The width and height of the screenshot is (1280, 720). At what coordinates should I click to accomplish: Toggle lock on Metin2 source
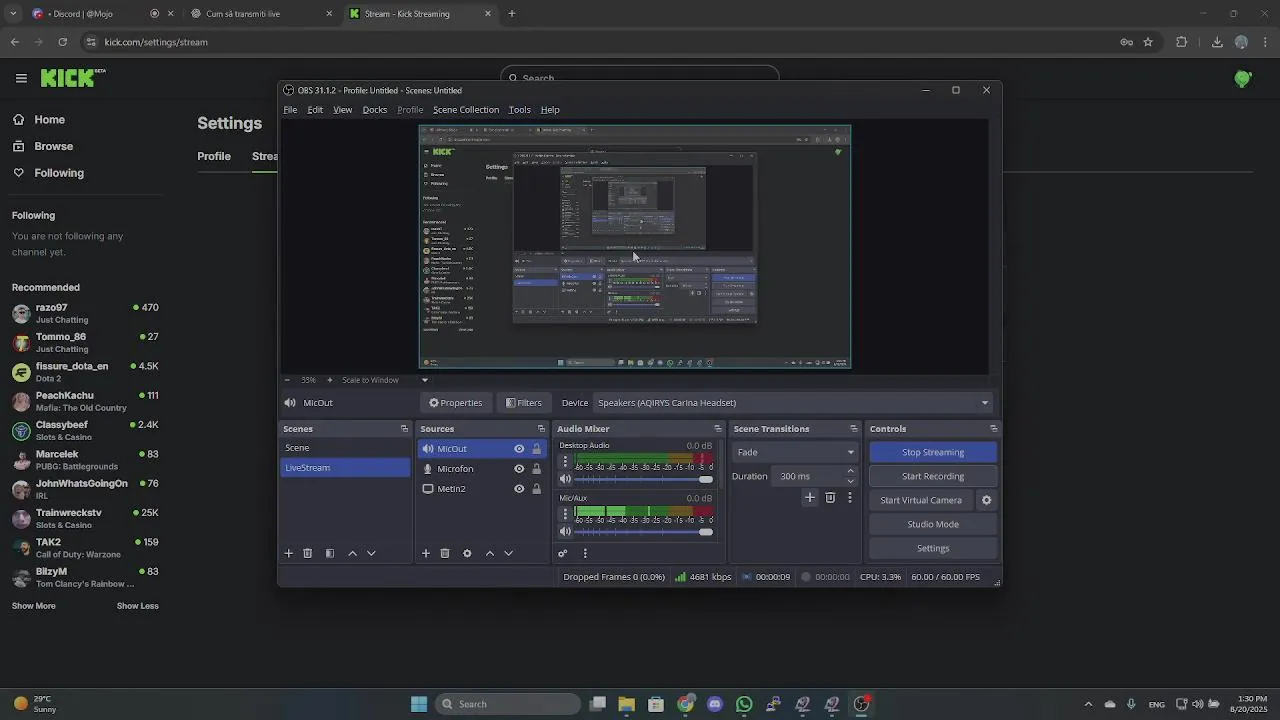(x=536, y=489)
